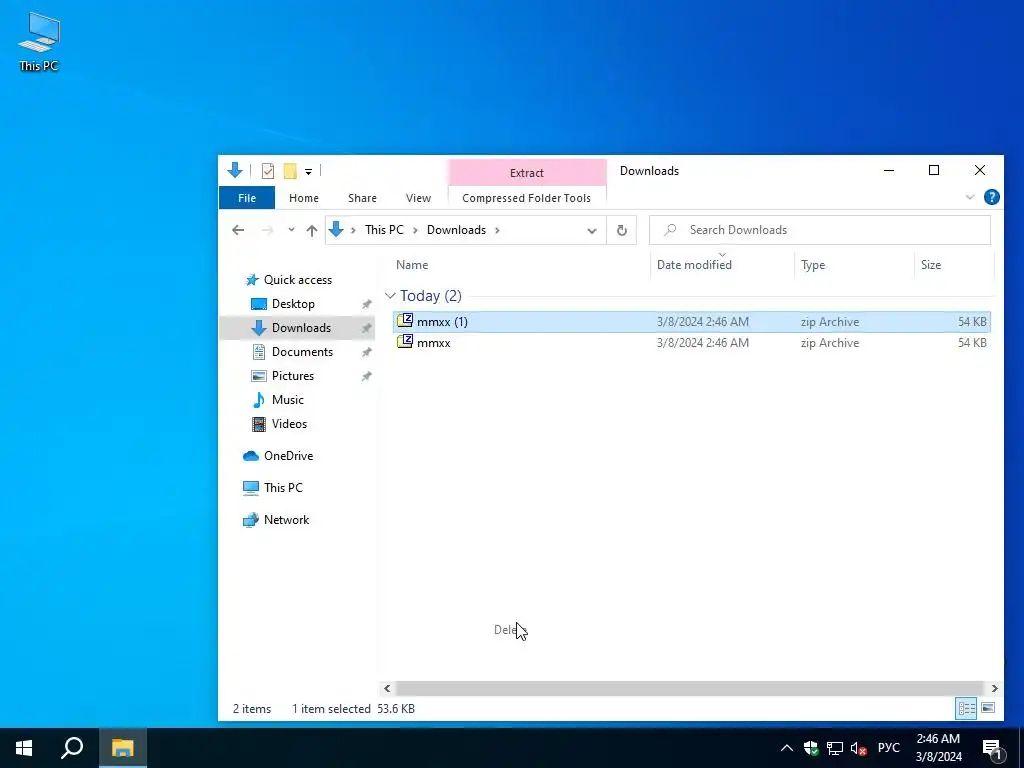Click the scrollbar left arrow
1024x768 pixels.
click(387, 688)
